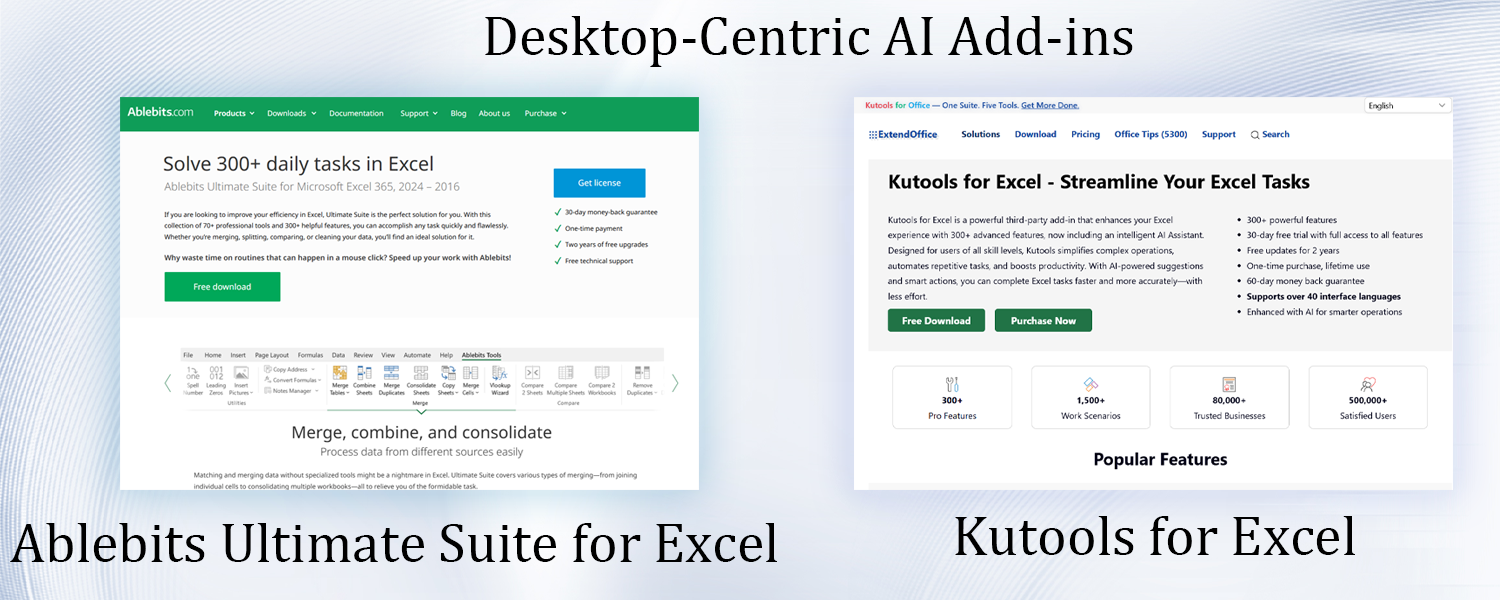Click the blue Get license button

click(599, 183)
